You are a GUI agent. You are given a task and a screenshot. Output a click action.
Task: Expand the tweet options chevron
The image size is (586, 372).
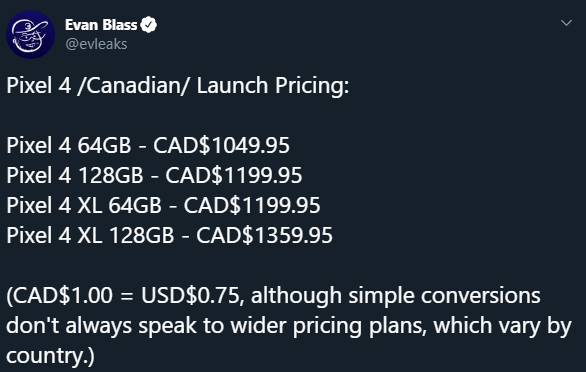567,23
